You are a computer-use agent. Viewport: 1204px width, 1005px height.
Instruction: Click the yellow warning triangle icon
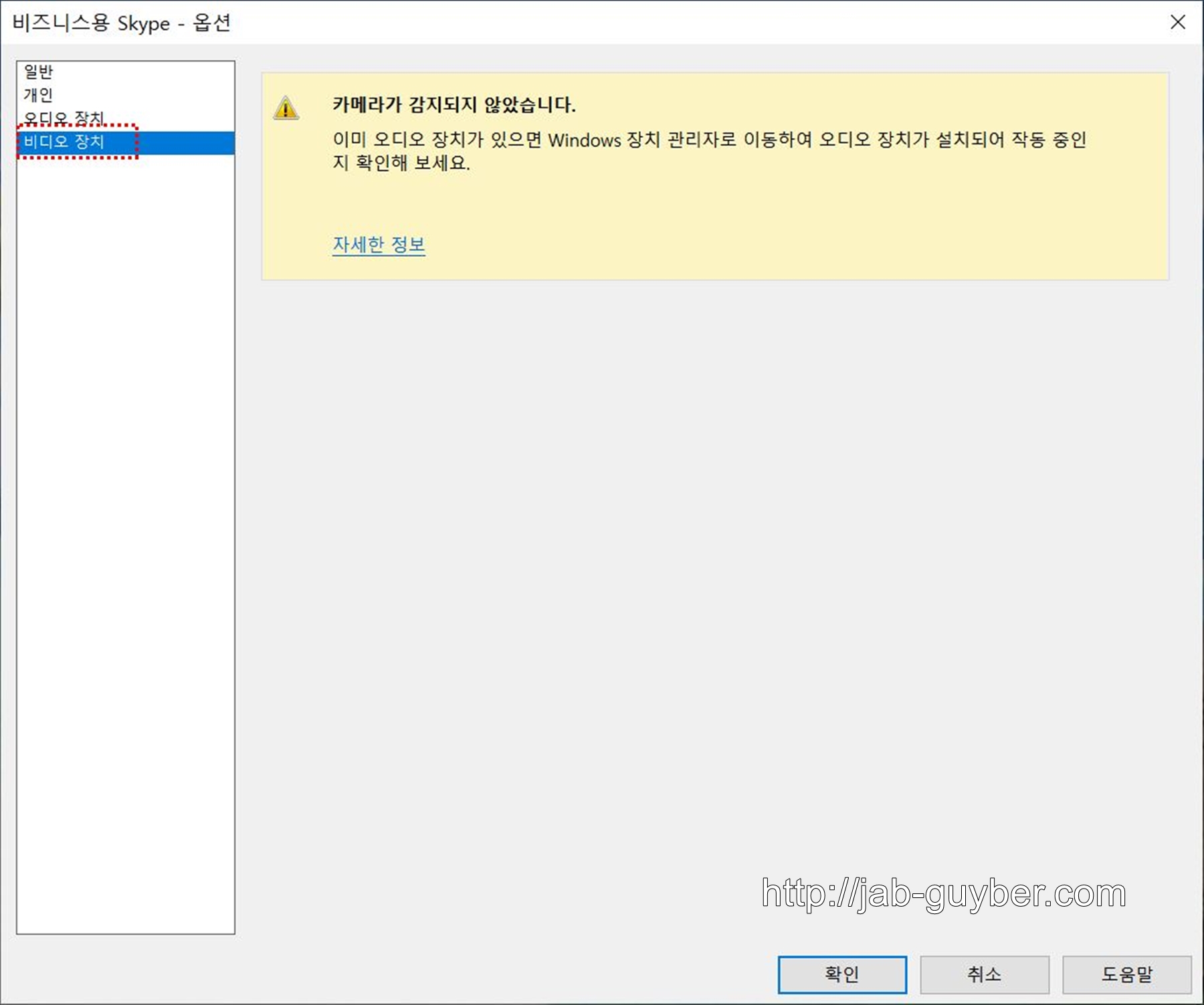tap(286, 108)
